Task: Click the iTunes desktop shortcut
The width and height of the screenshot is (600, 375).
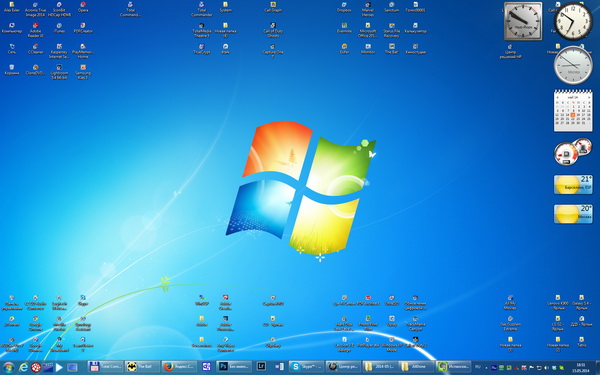Action: 59,28
